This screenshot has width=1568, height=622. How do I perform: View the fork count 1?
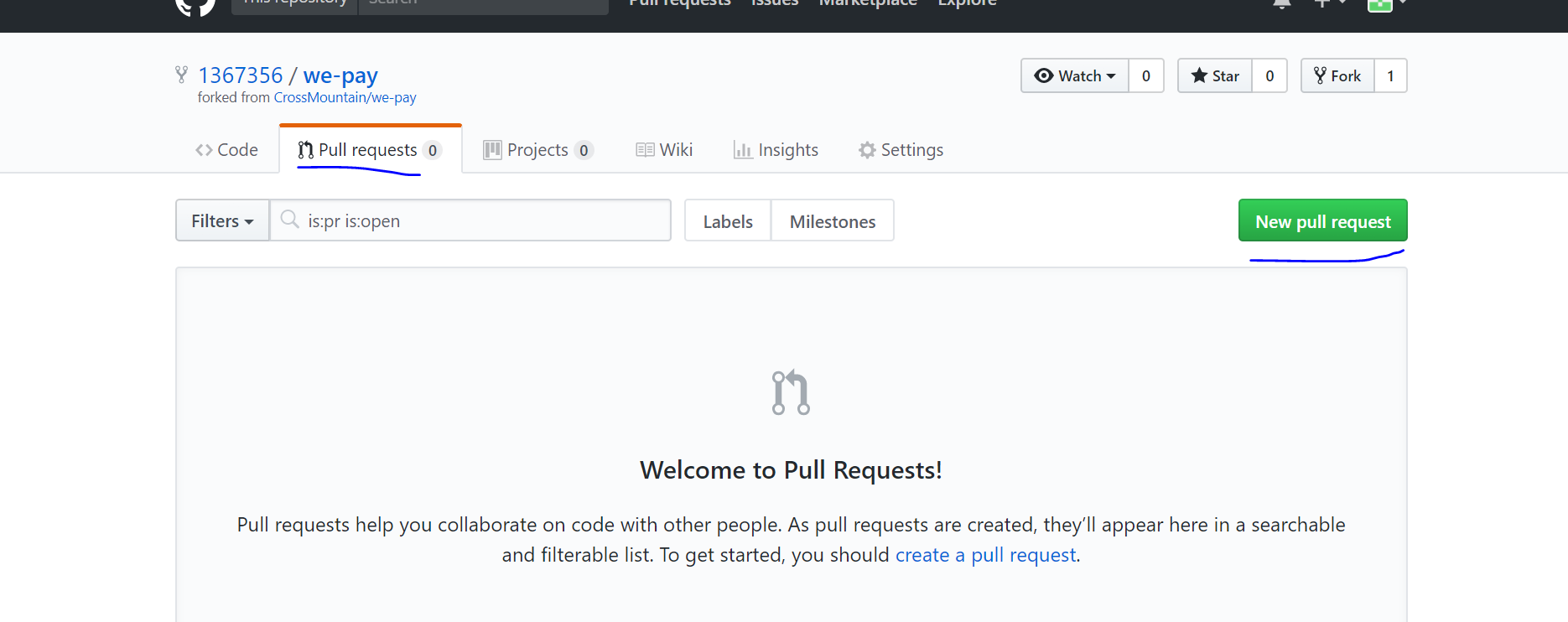[x=1390, y=75]
